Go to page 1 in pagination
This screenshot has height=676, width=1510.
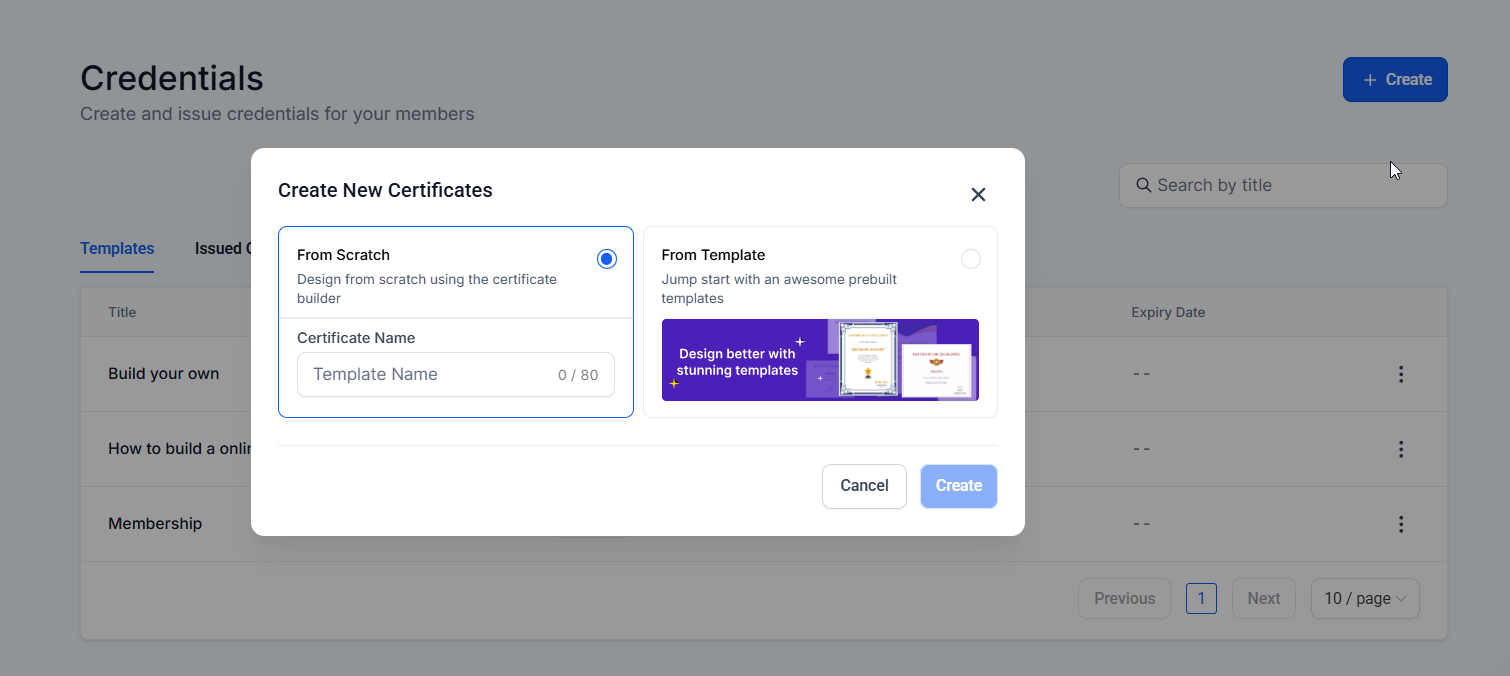[1200, 598]
